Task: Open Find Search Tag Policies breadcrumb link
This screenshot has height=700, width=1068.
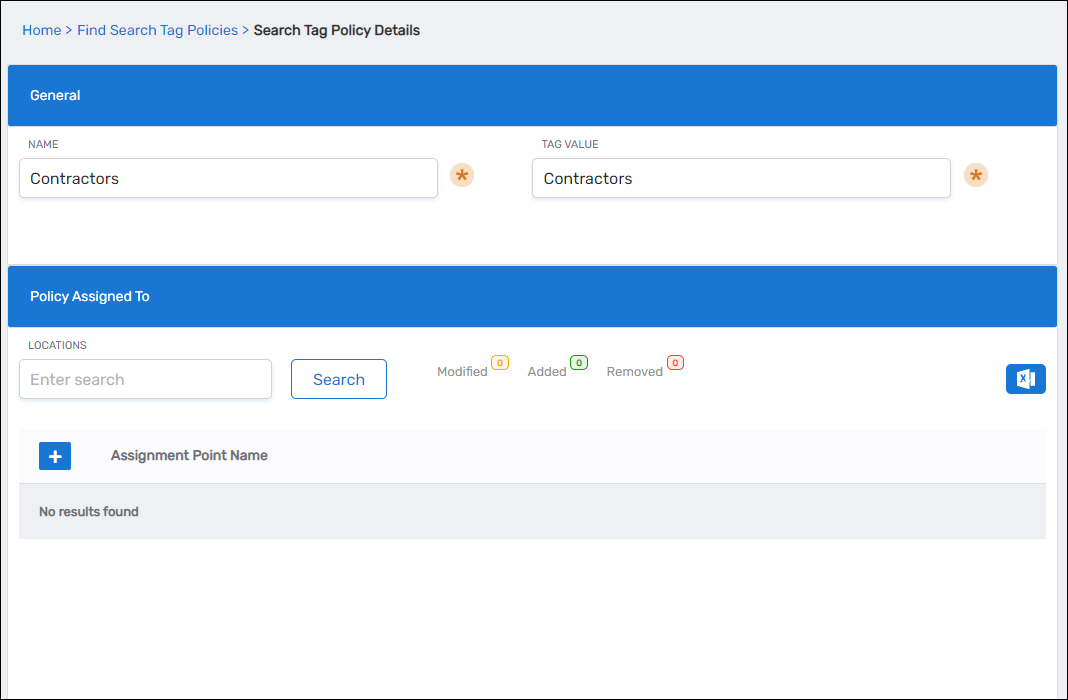Action: (157, 30)
